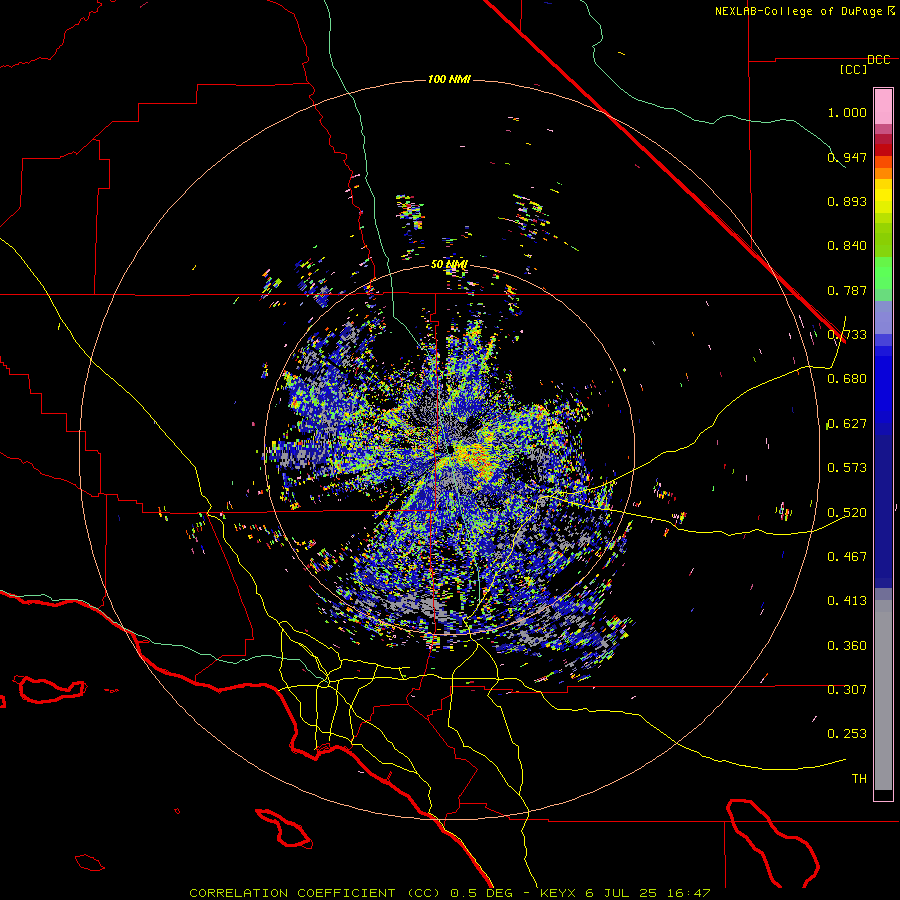Select the 0.467 scale value
This screenshot has width=900, height=900.
click(847, 557)
